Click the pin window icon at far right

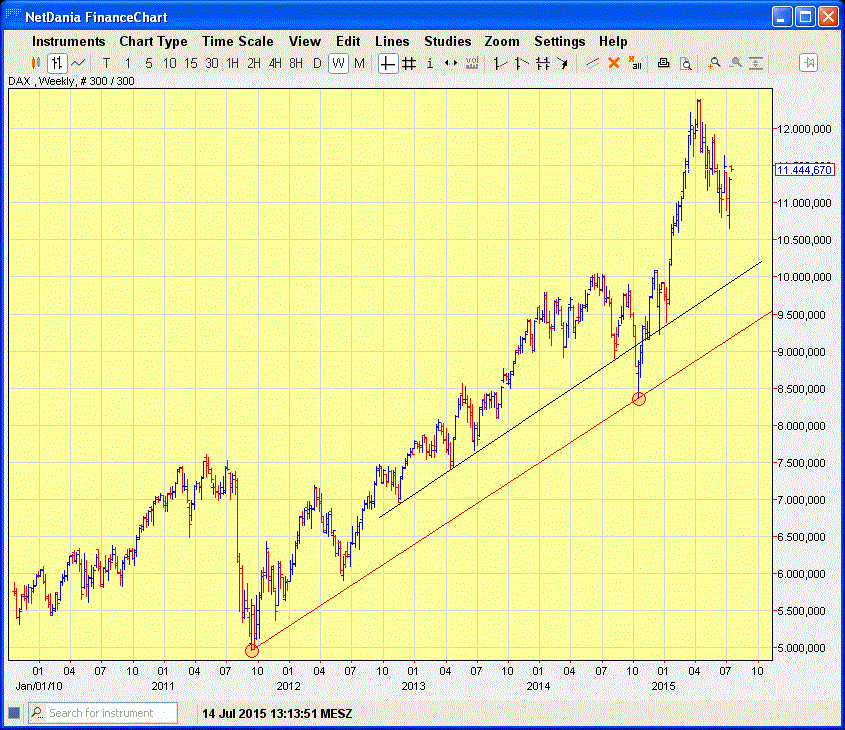point(809,63)
